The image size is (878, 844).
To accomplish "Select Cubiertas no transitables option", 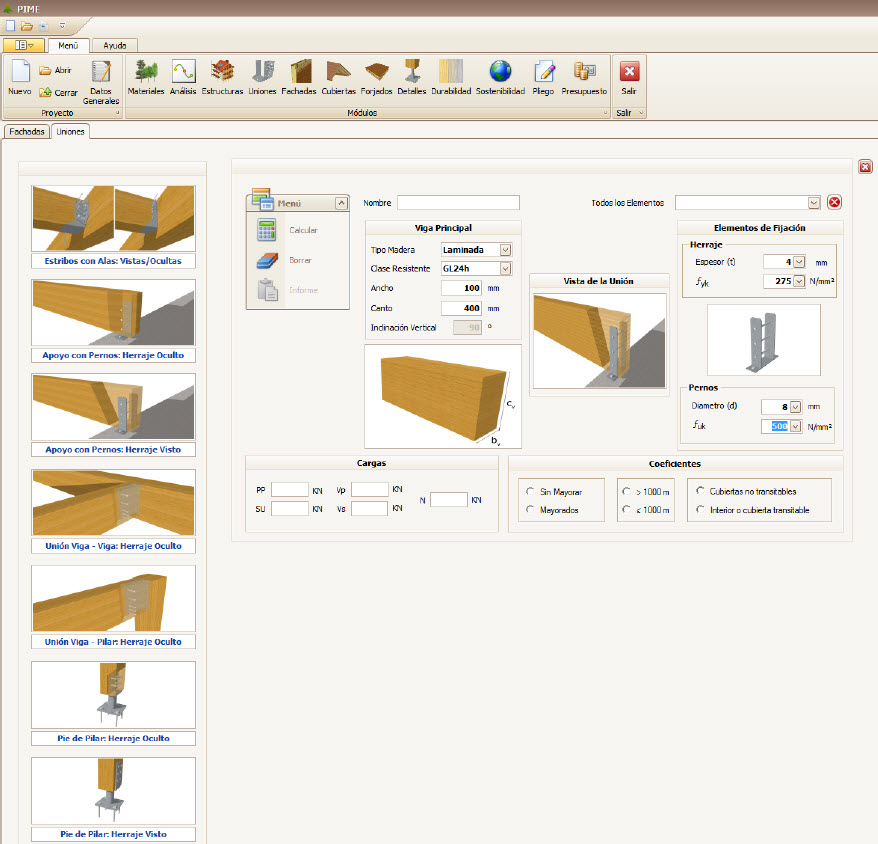I will pyautogui.click(x=700, y=491).
